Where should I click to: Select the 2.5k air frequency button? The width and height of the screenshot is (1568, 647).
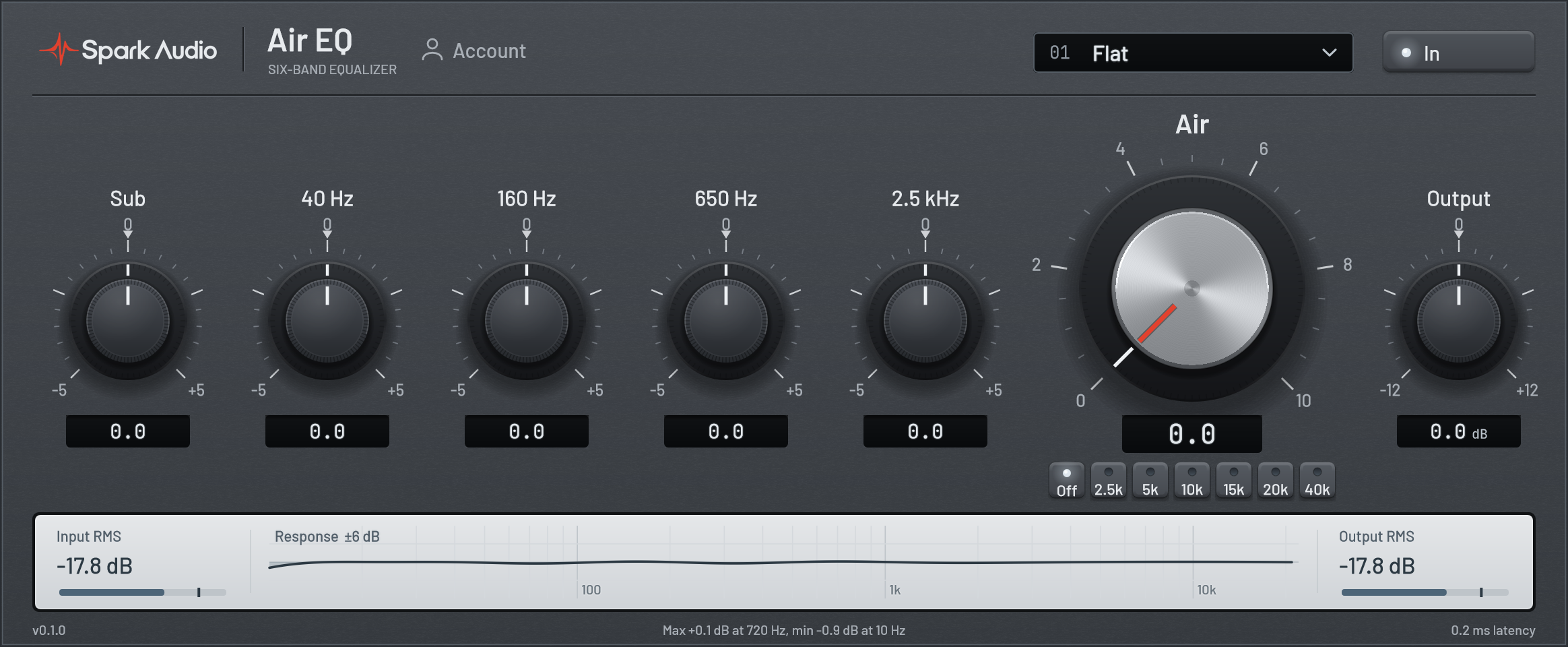point(1109,481)
